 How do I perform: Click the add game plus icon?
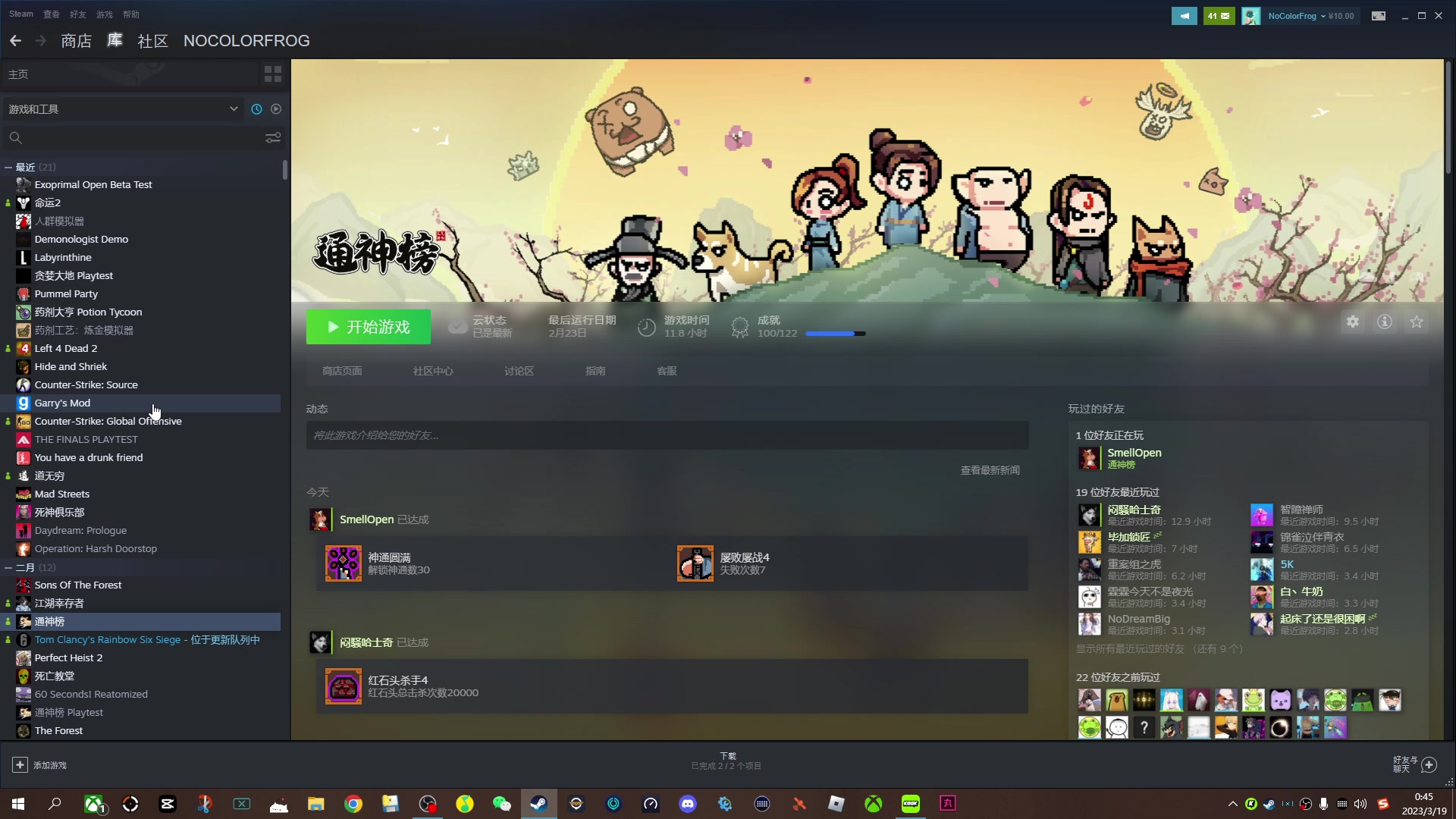20,765
